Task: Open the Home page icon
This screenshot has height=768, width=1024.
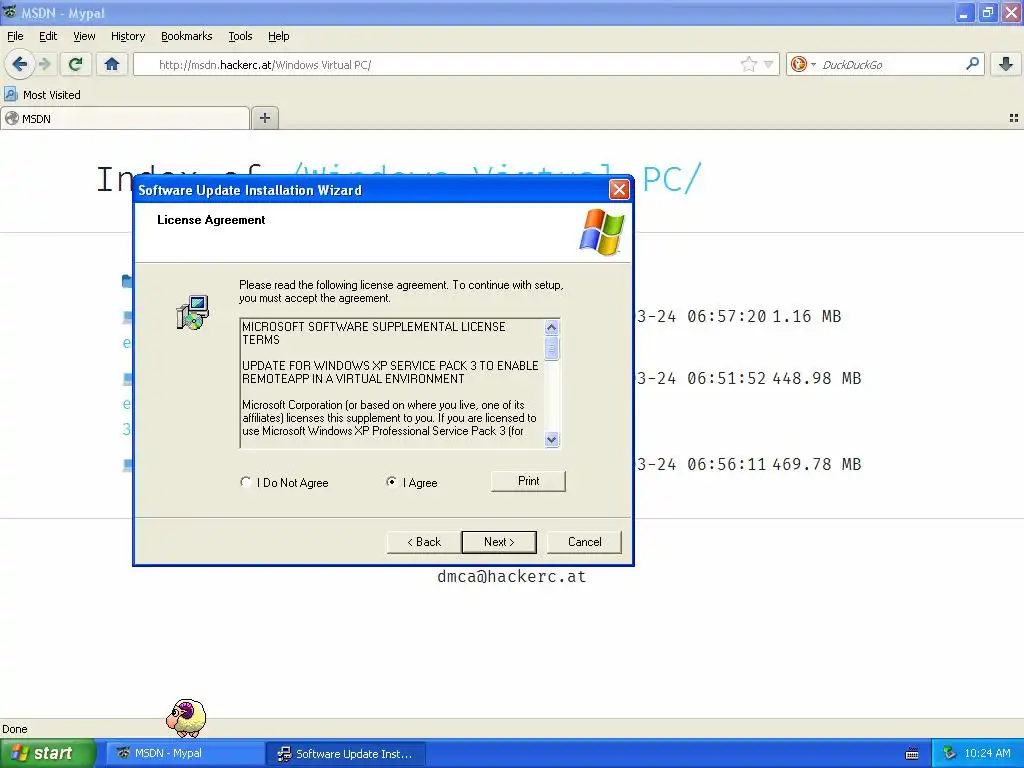Action: pyautogui.click(x=112, y=64)
